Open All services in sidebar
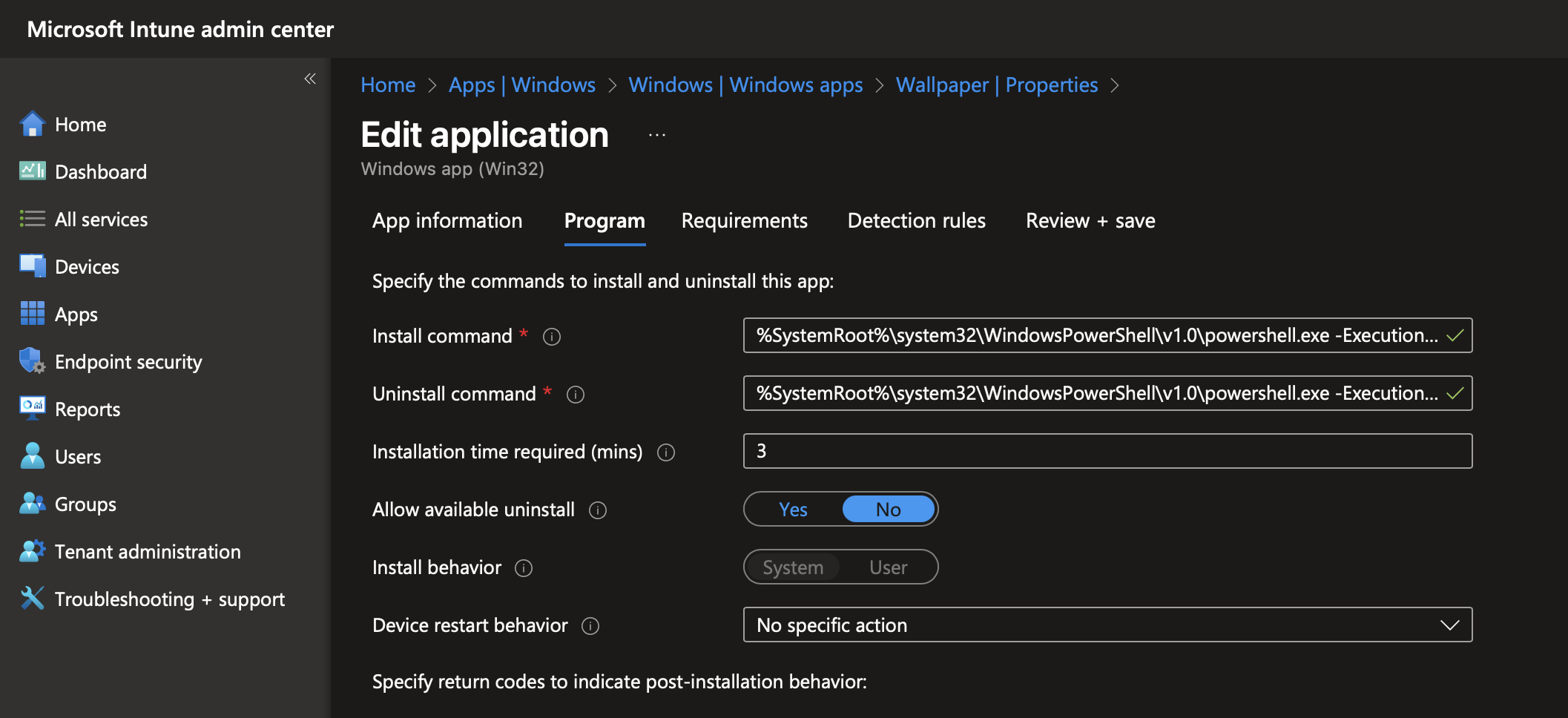Screen dimensions: 1568x718 coord(102,220)
